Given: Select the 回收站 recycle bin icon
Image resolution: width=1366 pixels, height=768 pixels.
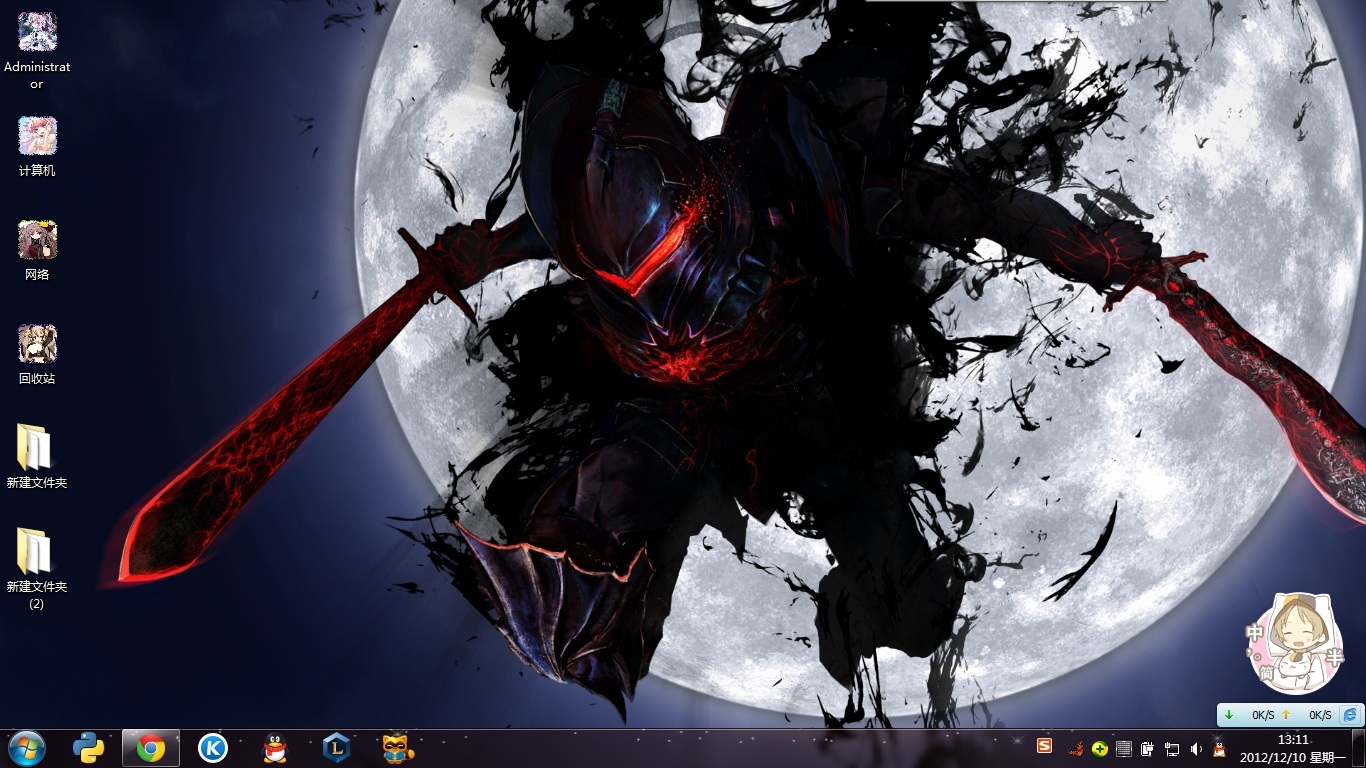Looking at the screenshot, I should pos(37,354).
